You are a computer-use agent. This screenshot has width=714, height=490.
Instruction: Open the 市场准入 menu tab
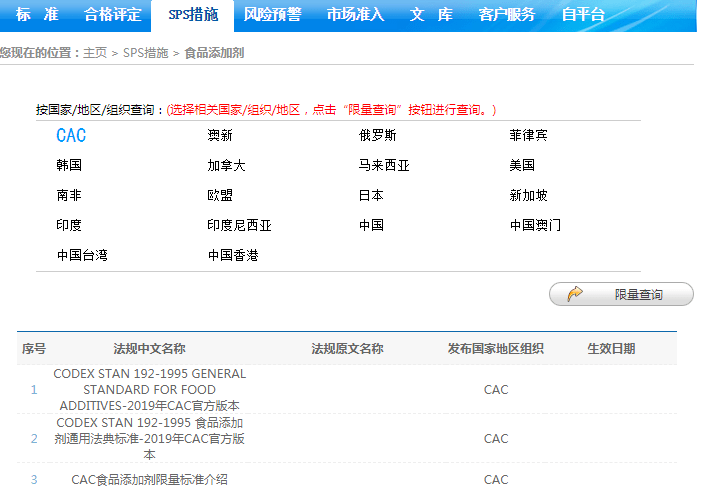(x=355, y=14)
